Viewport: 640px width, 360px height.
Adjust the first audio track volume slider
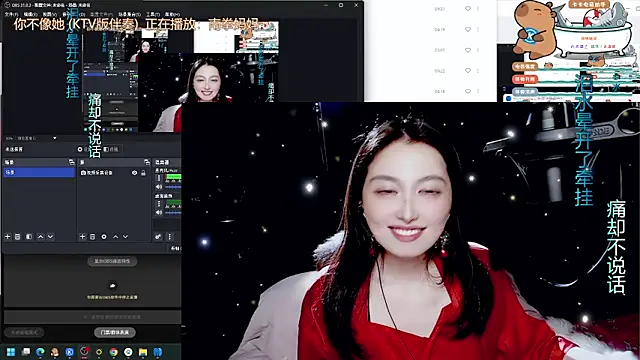[x=173, y=187]
